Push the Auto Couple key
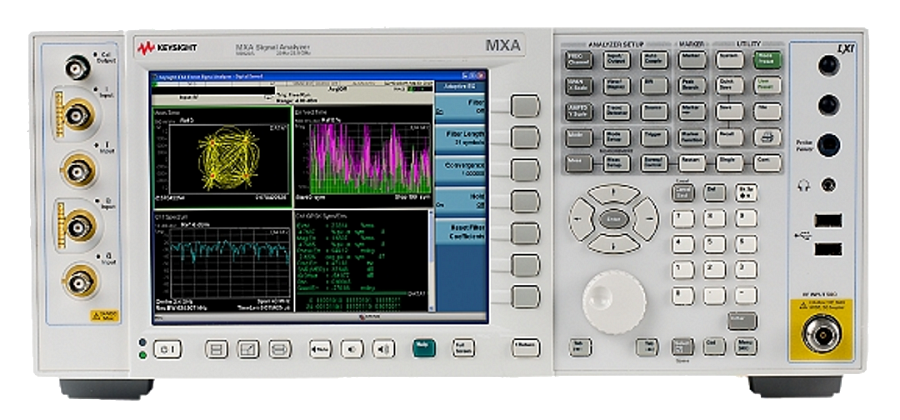Image resolution: width=900 pixels, height=420 pixels. (654, 60)
